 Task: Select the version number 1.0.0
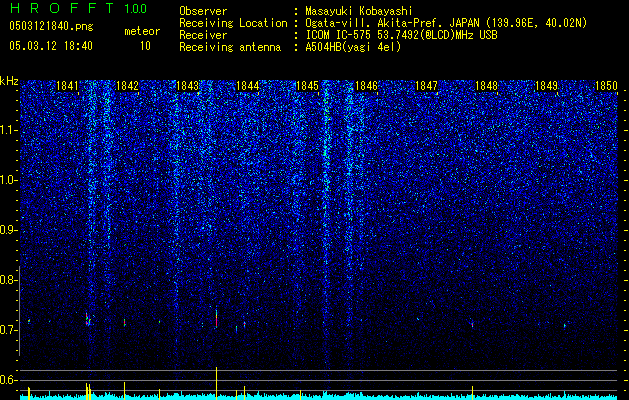tap(136, 8)
